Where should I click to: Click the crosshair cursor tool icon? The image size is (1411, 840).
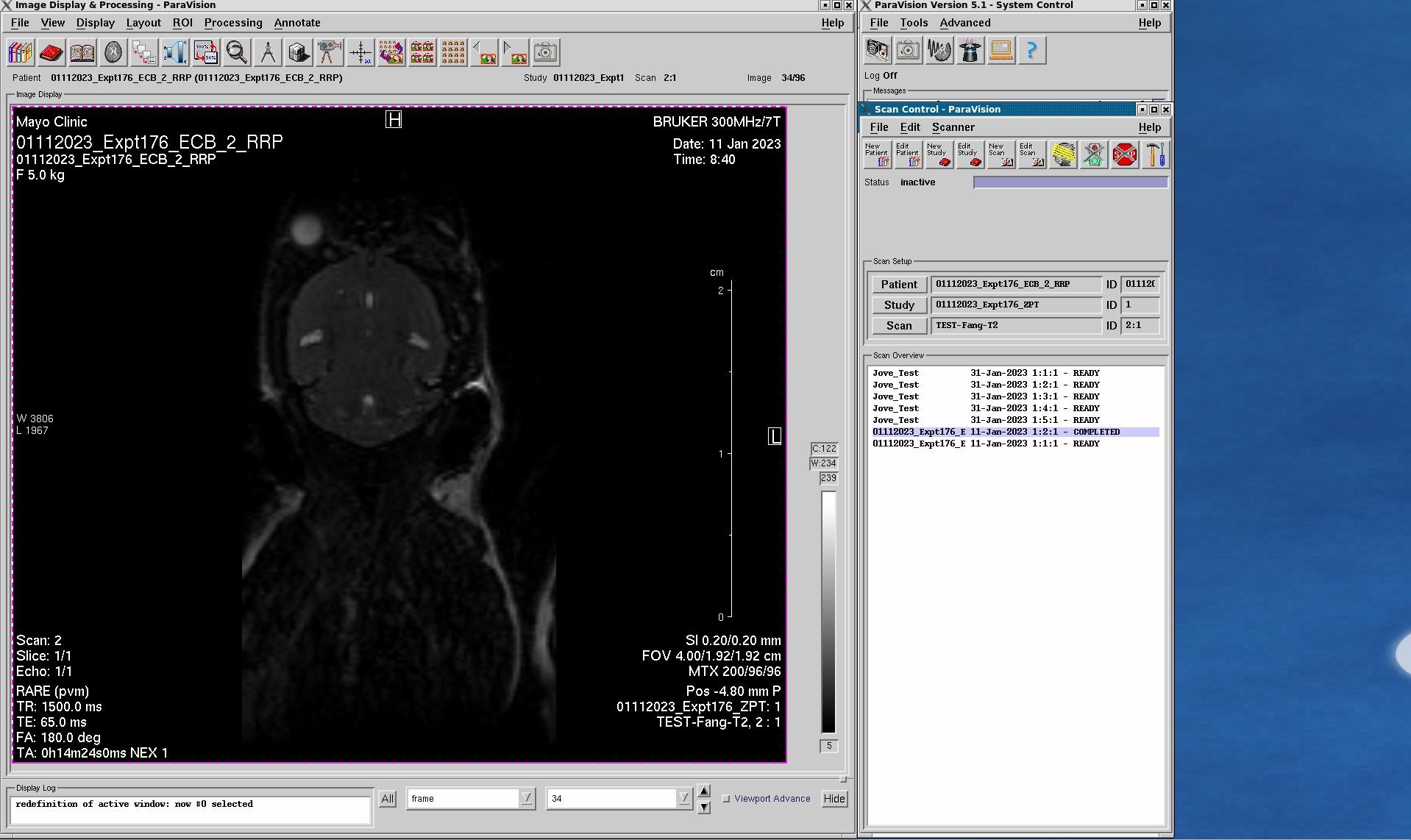[360, 52]
